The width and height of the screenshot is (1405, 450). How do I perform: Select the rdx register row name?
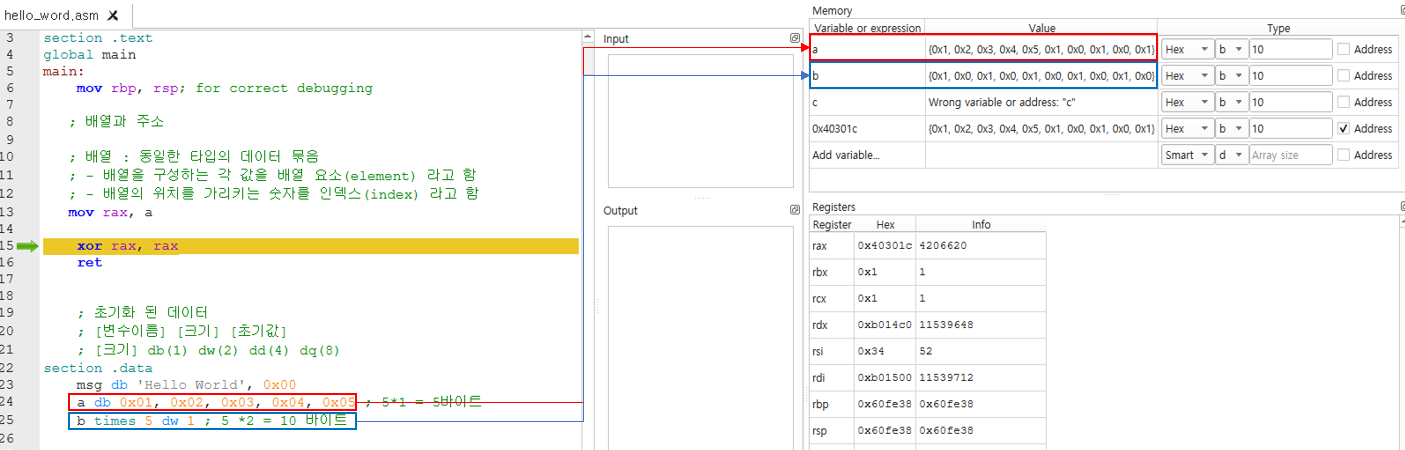pyautogui.click(x=832, y=325)
